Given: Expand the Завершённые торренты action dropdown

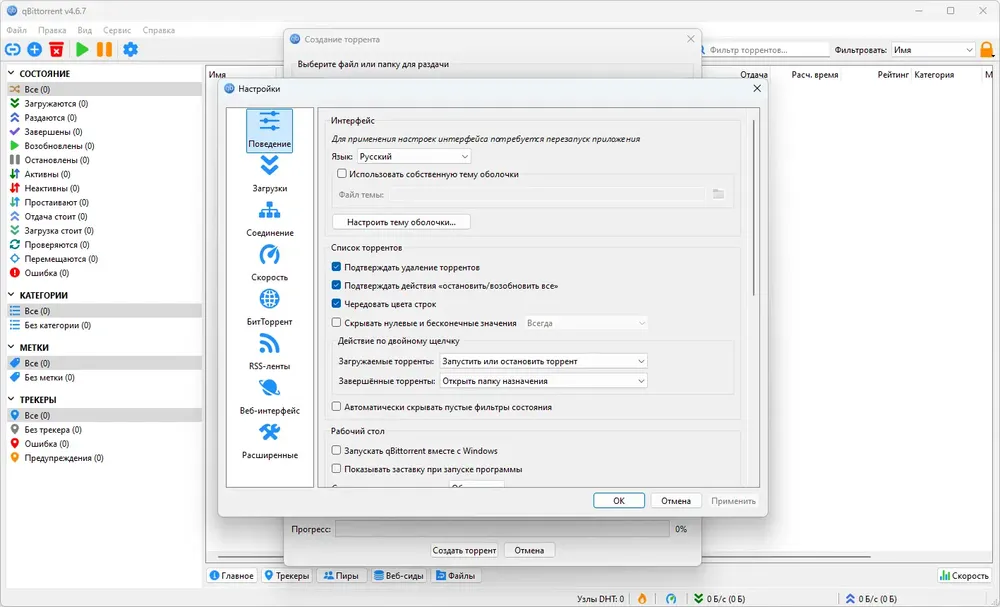Looking at the screenshot, I should 543,381.
